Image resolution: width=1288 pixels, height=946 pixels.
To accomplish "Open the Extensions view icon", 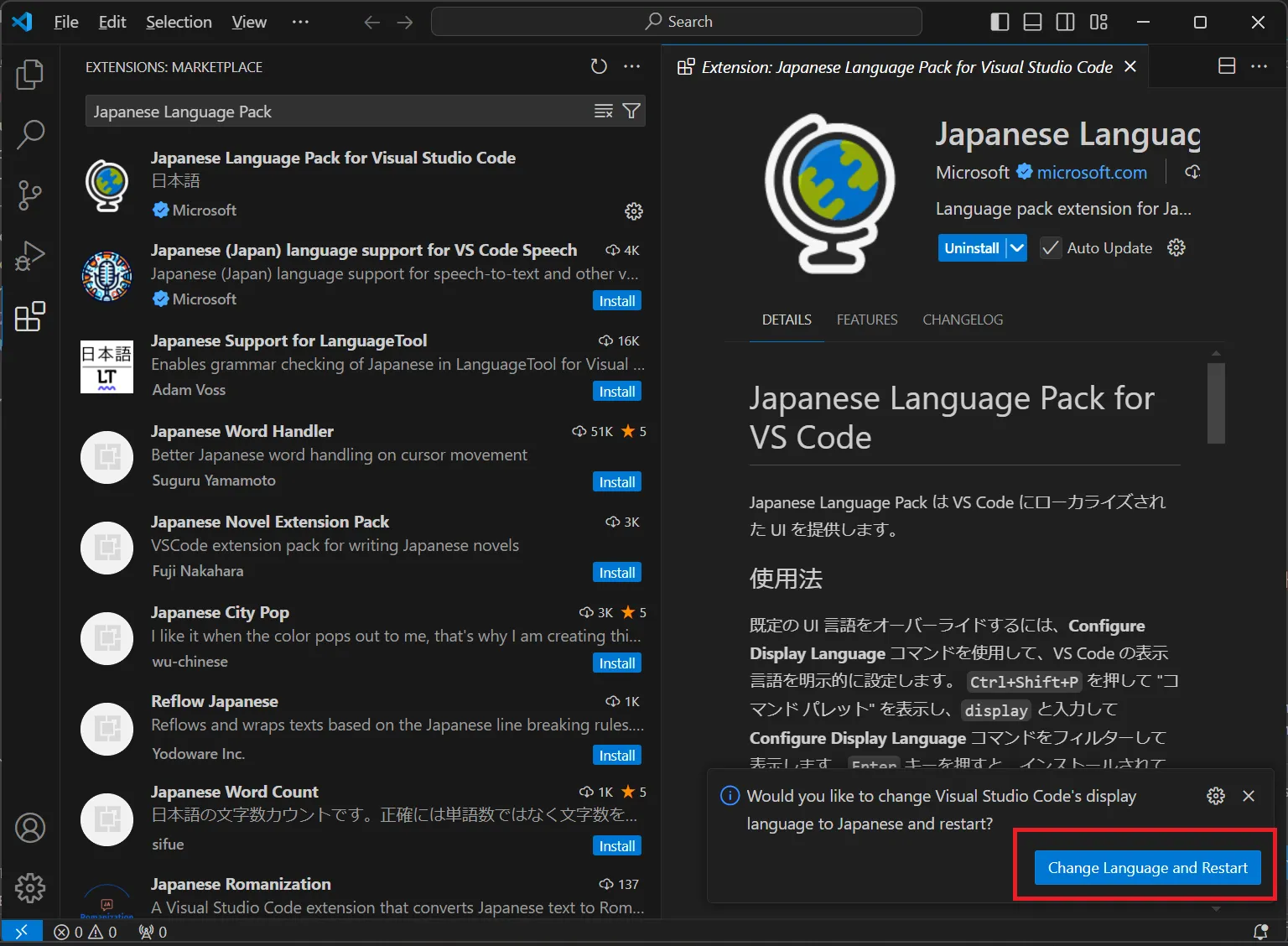I will tap(30, 316).
